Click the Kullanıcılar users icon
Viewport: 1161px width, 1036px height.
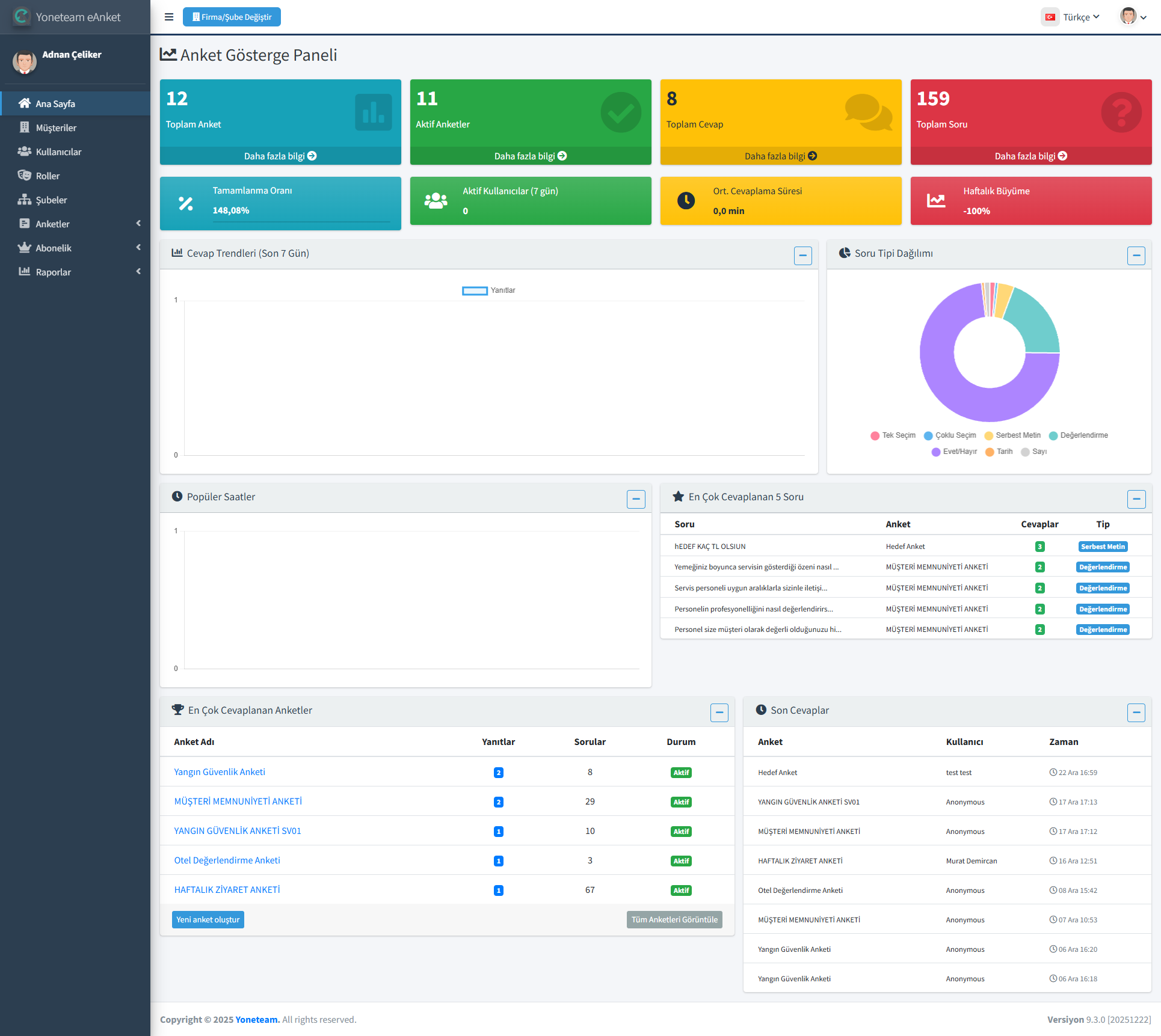(x=25, y=152)
